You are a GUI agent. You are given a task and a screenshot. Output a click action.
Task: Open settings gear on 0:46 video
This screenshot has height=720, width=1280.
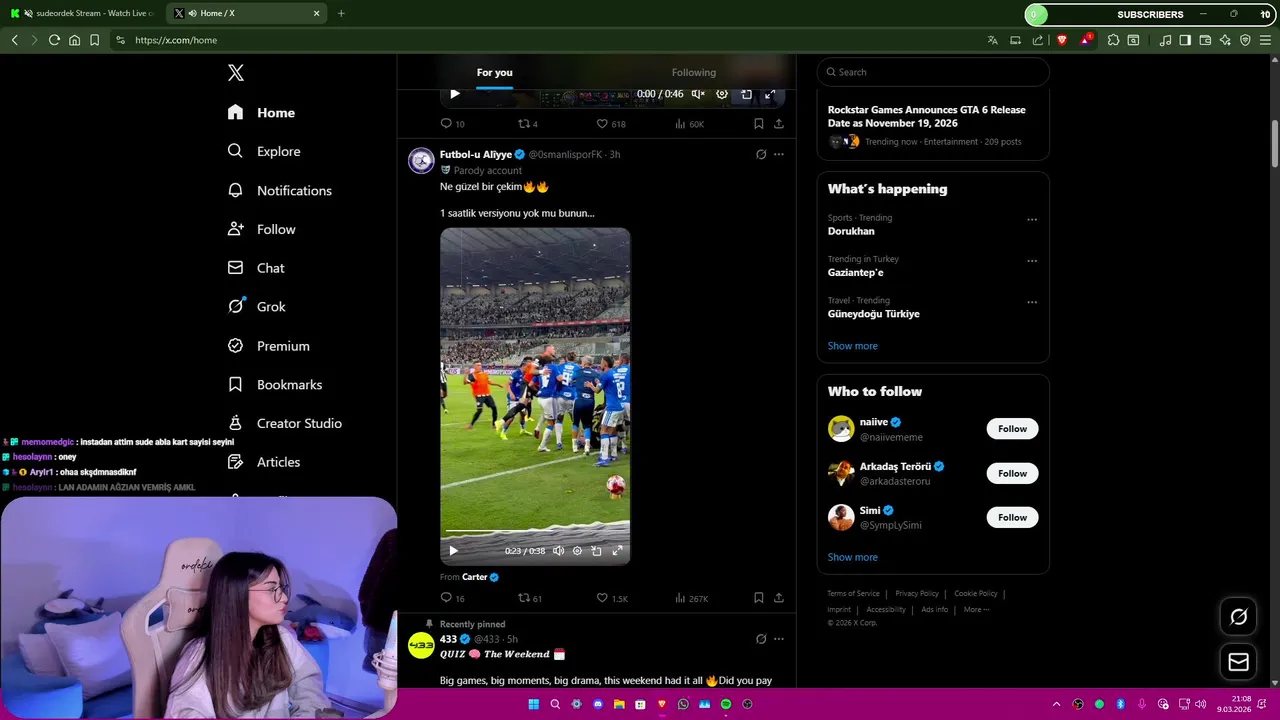point(722,94)
